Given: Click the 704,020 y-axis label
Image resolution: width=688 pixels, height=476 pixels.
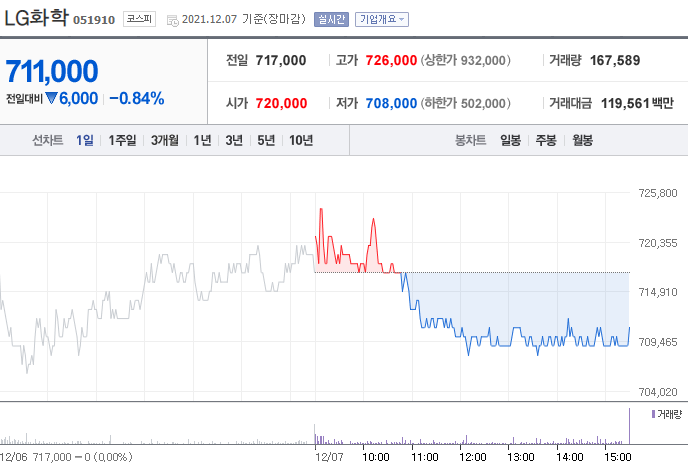Looking at the screenshot, I should pos(658,392).
